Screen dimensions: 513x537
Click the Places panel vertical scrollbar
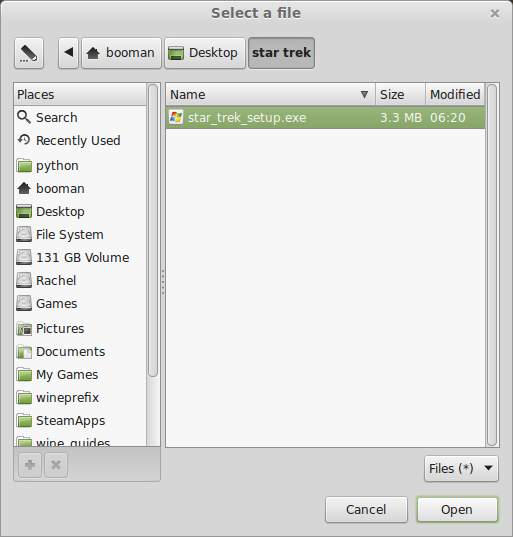(153, 230)
